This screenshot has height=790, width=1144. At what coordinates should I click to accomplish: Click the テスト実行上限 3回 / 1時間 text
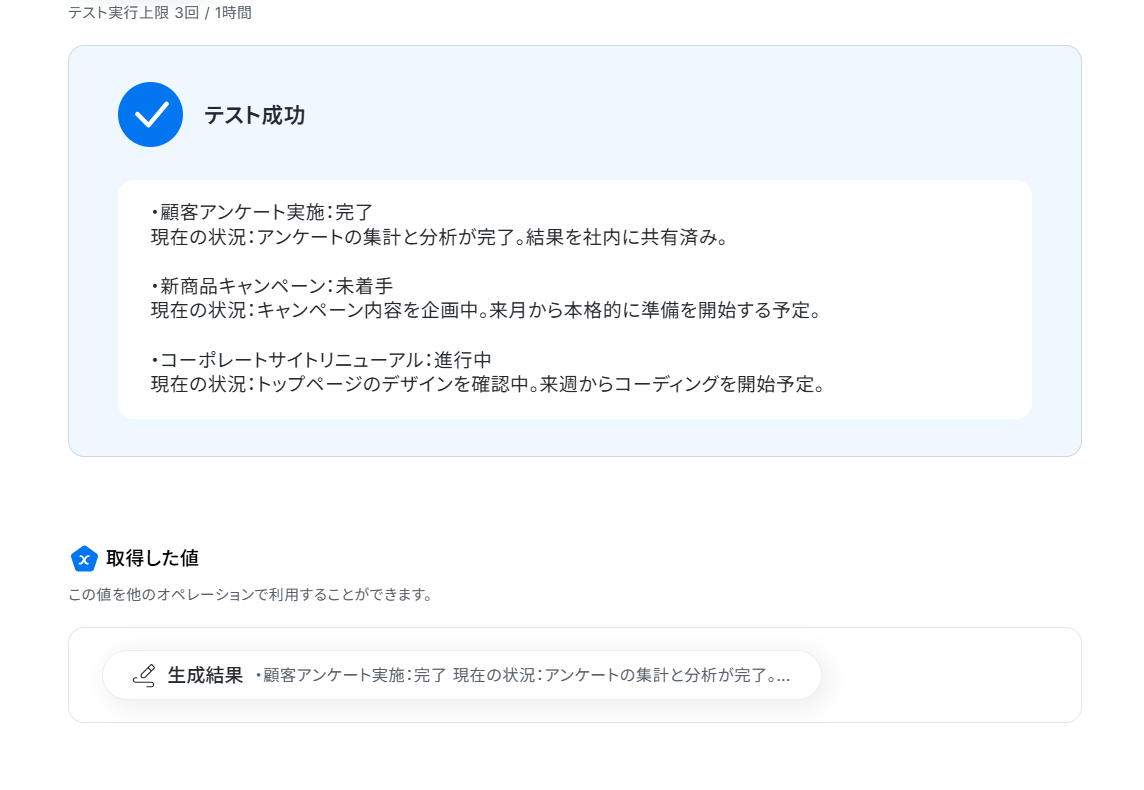160,12
